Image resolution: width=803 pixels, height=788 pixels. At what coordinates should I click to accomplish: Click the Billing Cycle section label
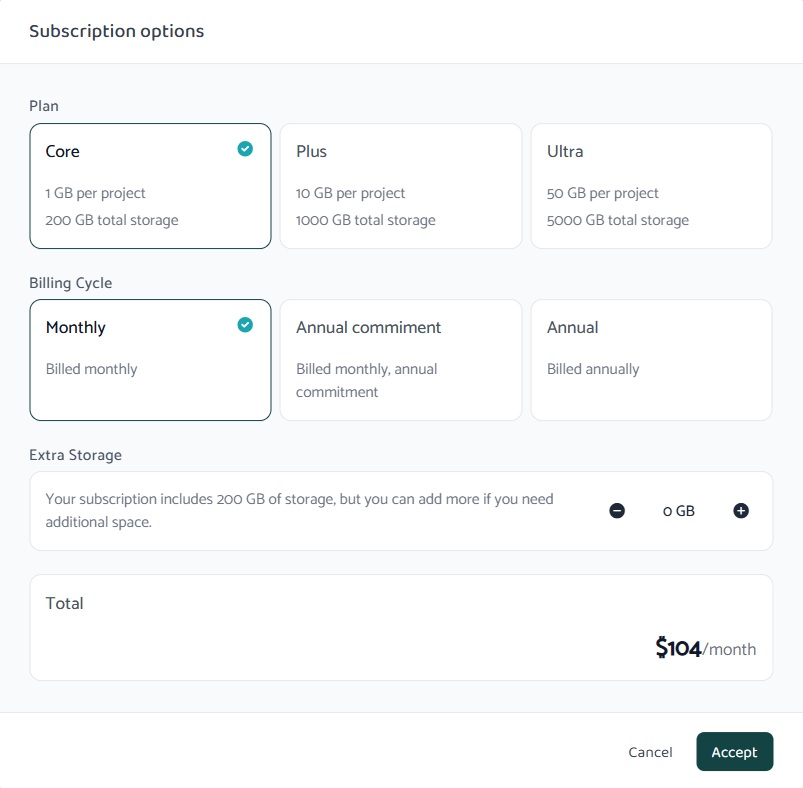click(71, 283)
